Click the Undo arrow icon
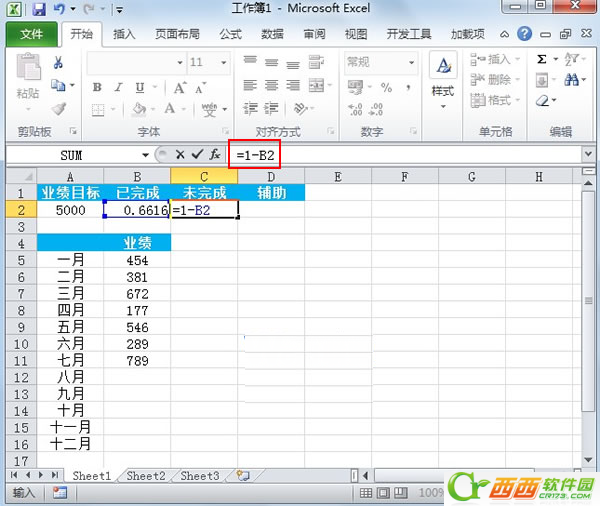The image size is (600, 506). pos(60,10)
